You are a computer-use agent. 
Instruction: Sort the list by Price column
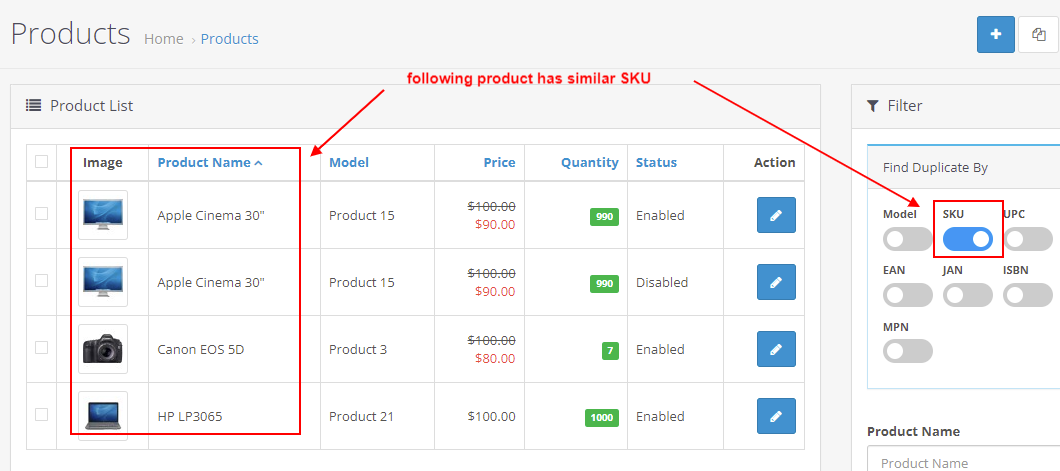[x=499, y=163]
